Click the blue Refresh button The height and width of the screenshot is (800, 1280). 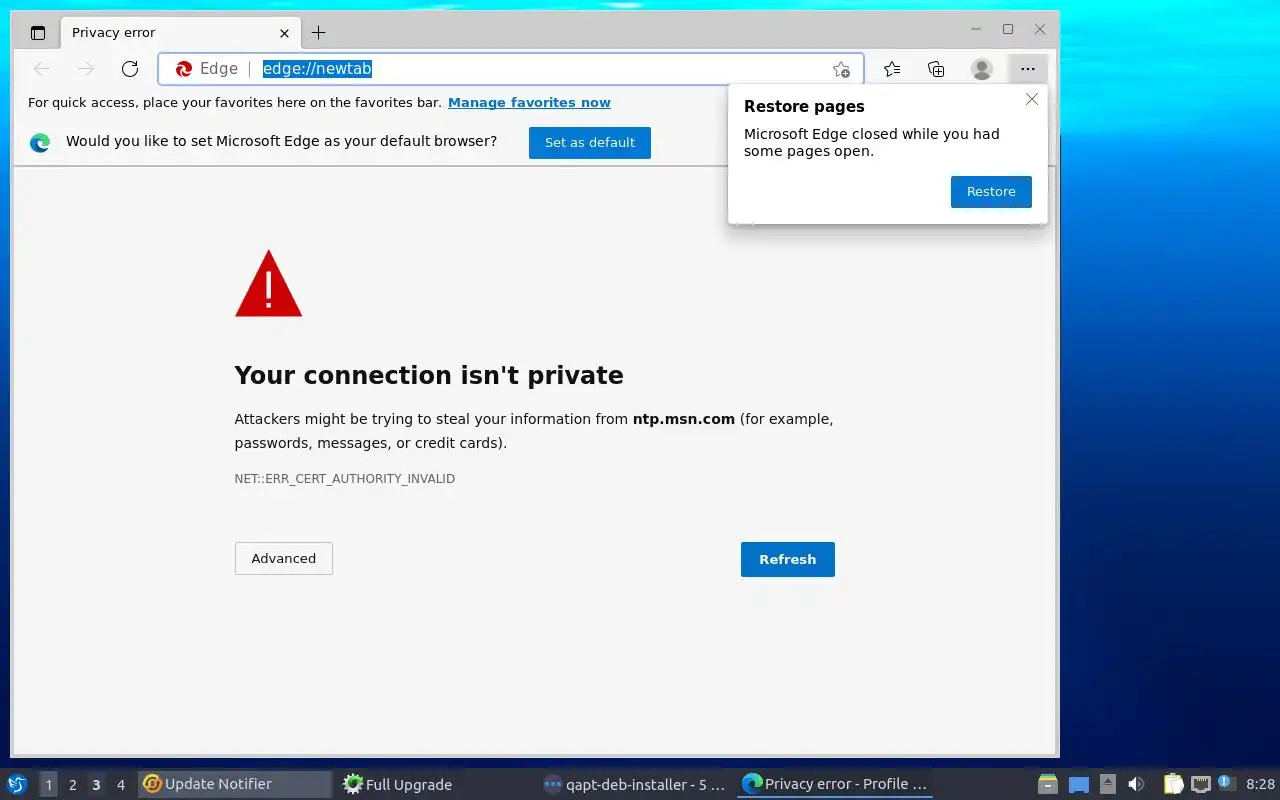click(x=788, y=559)
